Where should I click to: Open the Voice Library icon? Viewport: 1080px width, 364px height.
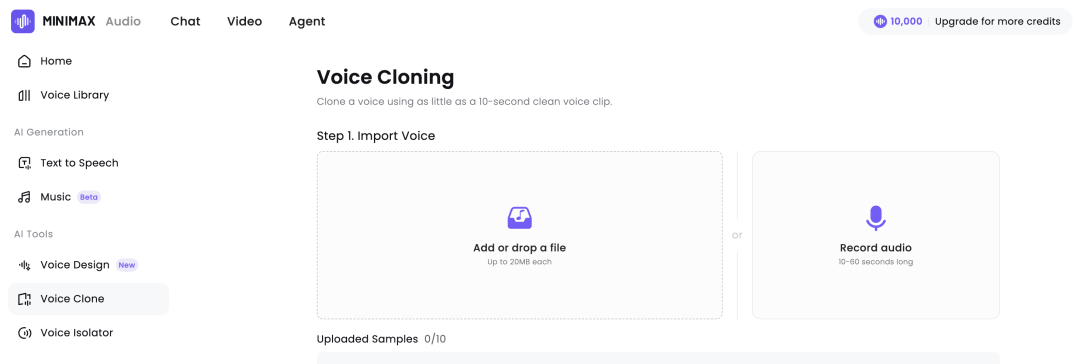click(x=24, y=95)
